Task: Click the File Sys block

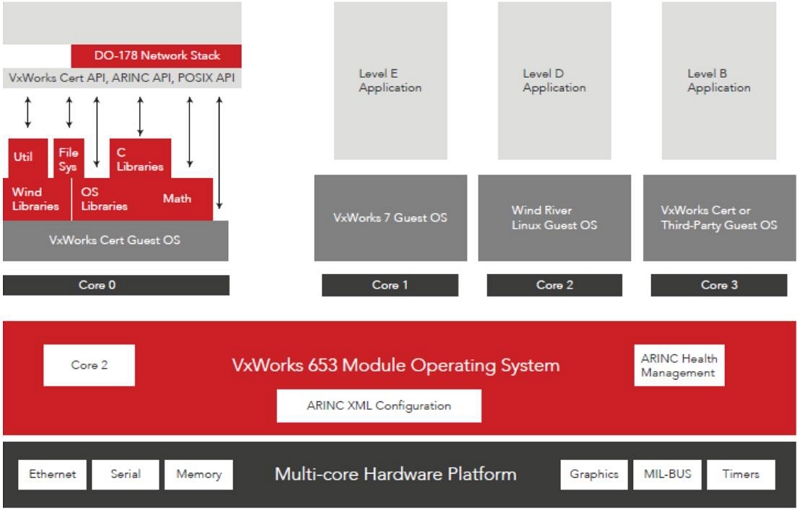Action: [x=68, y=158]
